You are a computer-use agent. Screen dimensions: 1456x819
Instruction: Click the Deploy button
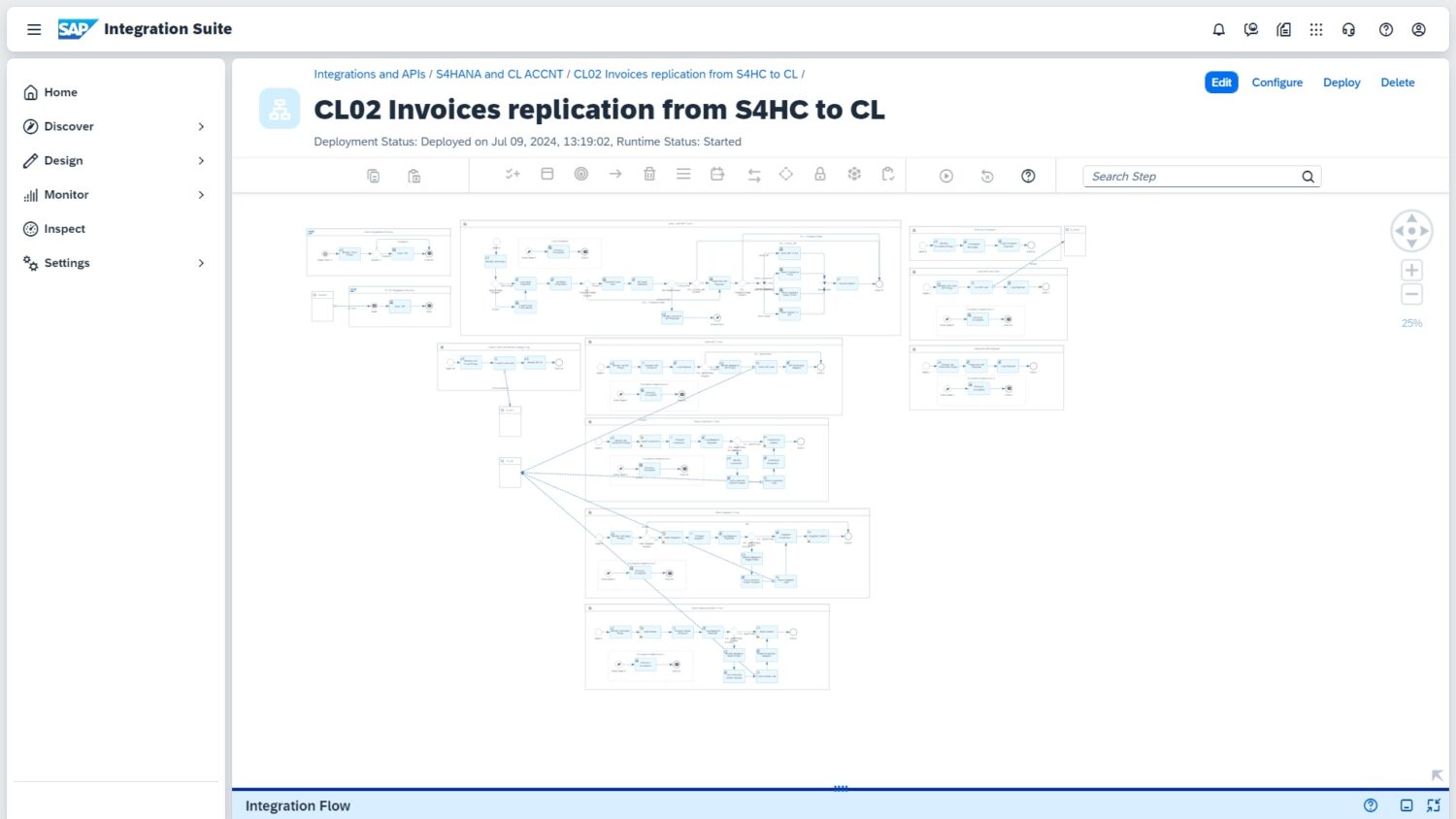pos(1340,82)
